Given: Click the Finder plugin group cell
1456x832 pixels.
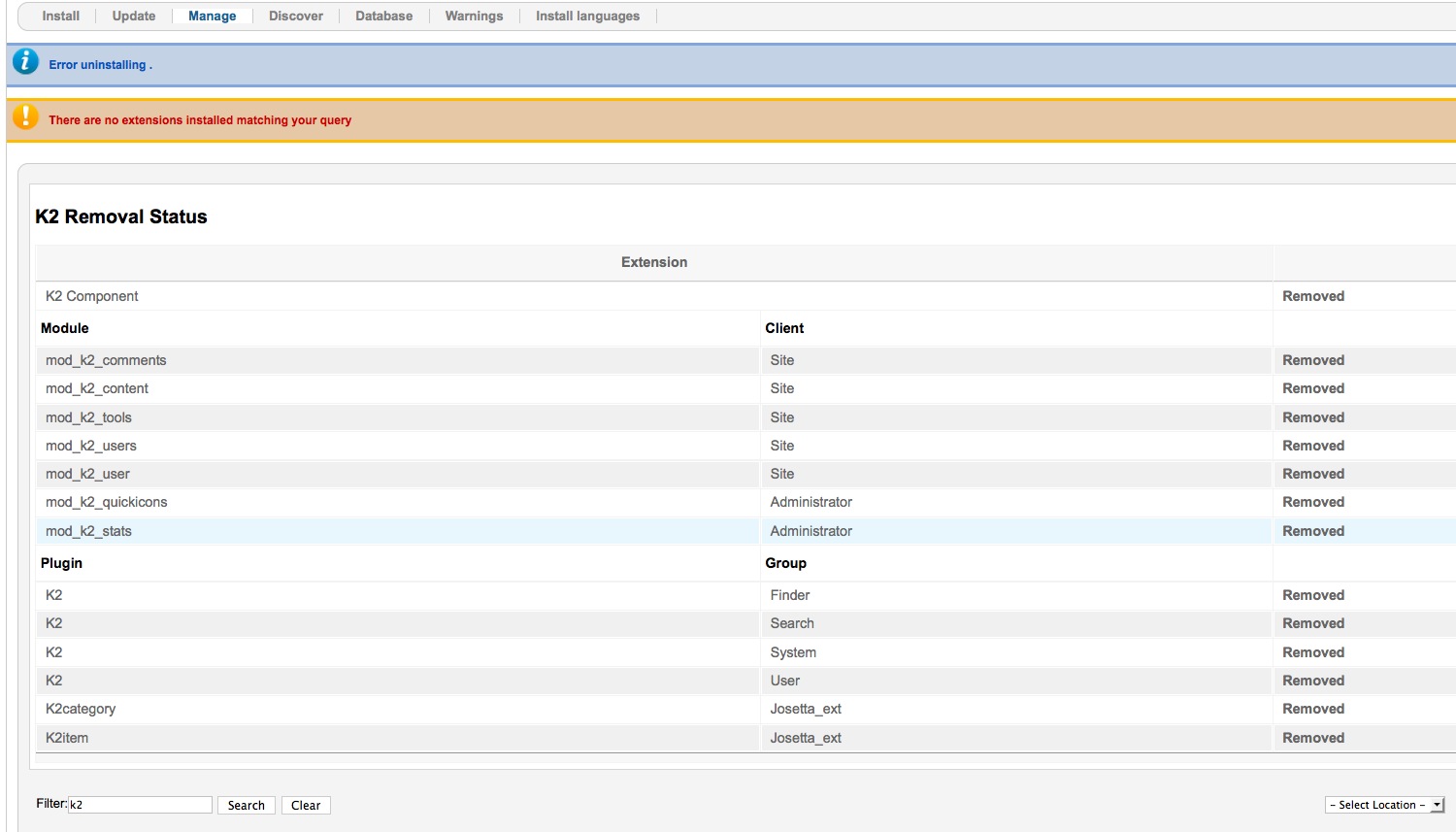Looking at the screenshot, I should 790,595.
